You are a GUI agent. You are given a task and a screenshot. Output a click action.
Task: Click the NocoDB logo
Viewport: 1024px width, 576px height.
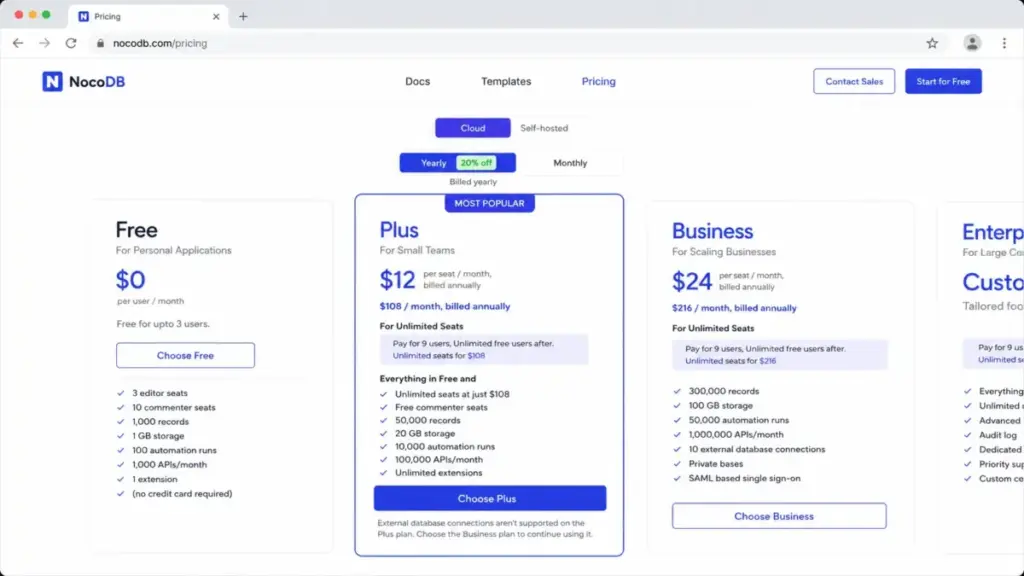(84, 82)
